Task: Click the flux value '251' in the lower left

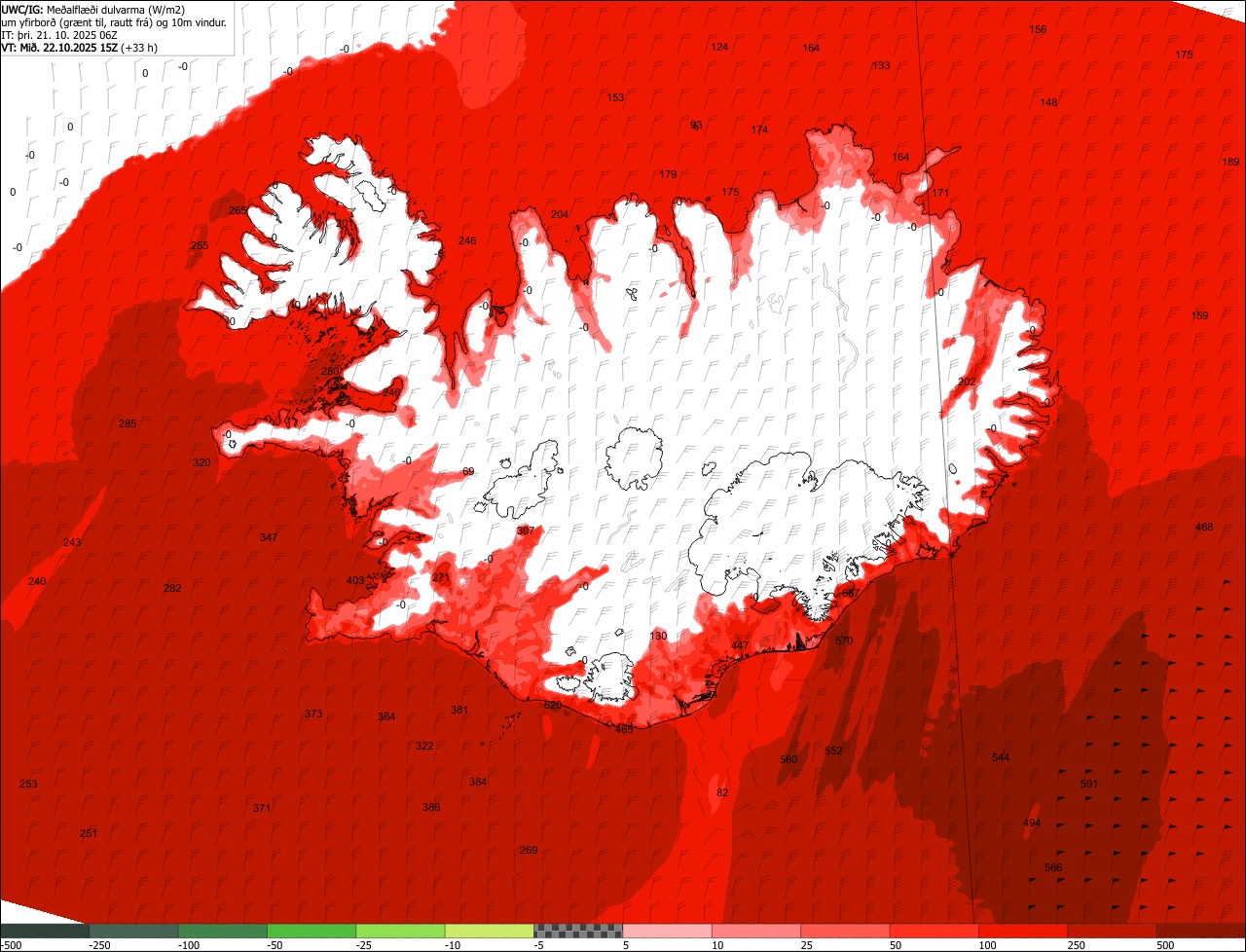Action: pos(89,833)
